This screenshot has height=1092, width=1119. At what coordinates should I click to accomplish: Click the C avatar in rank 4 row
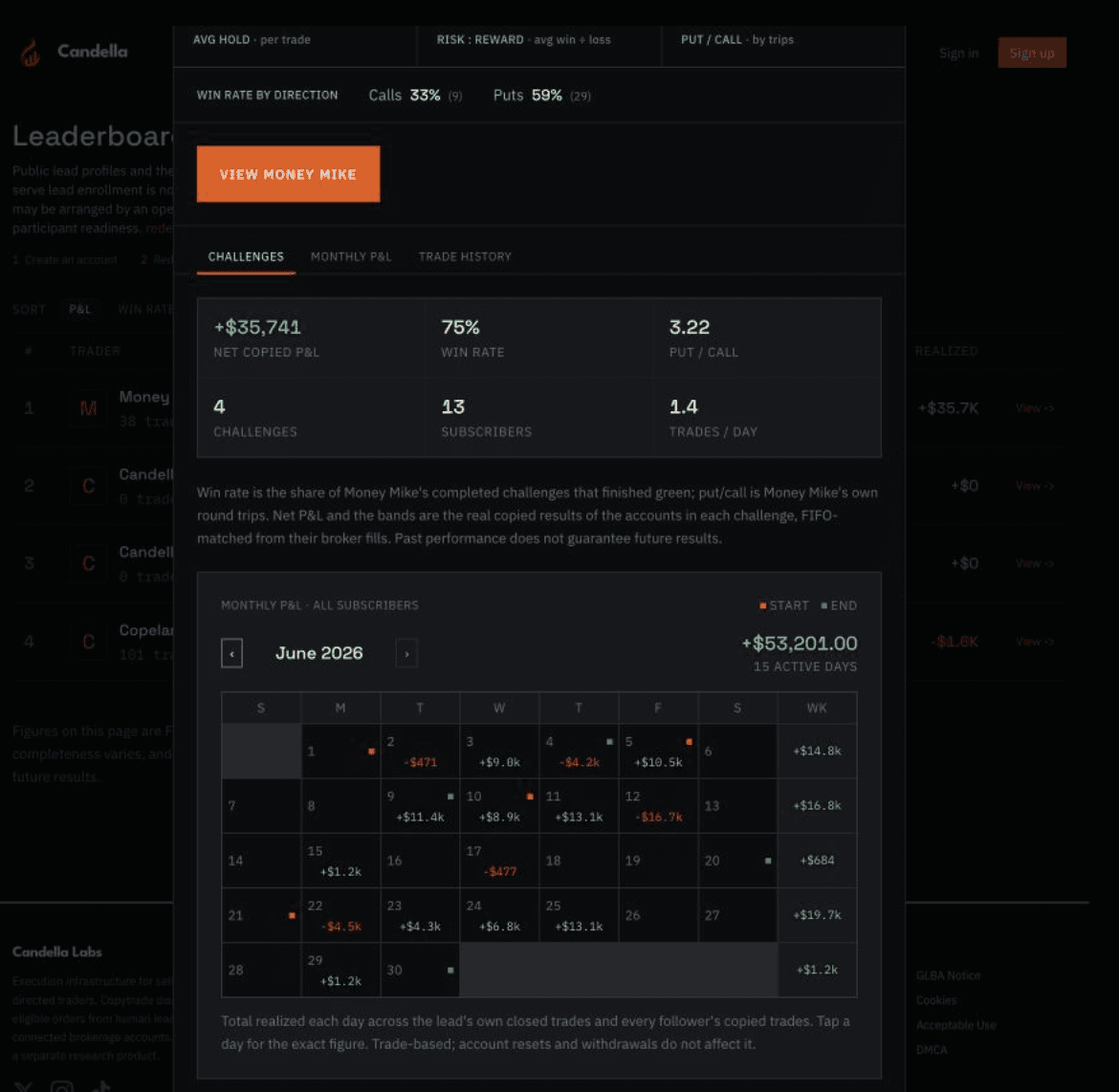89,642
